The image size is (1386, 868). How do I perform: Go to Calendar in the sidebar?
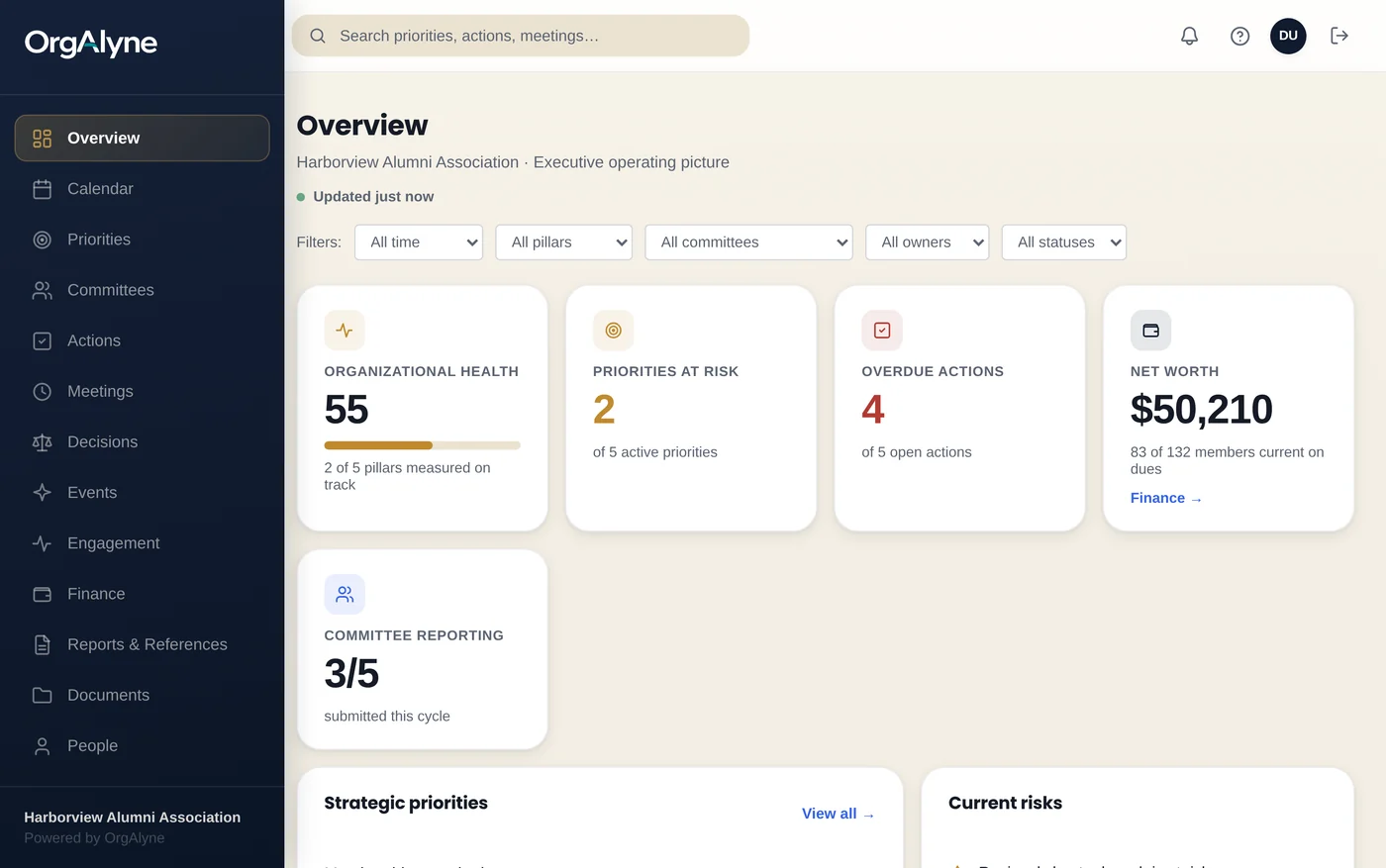[x=142, y=189]
